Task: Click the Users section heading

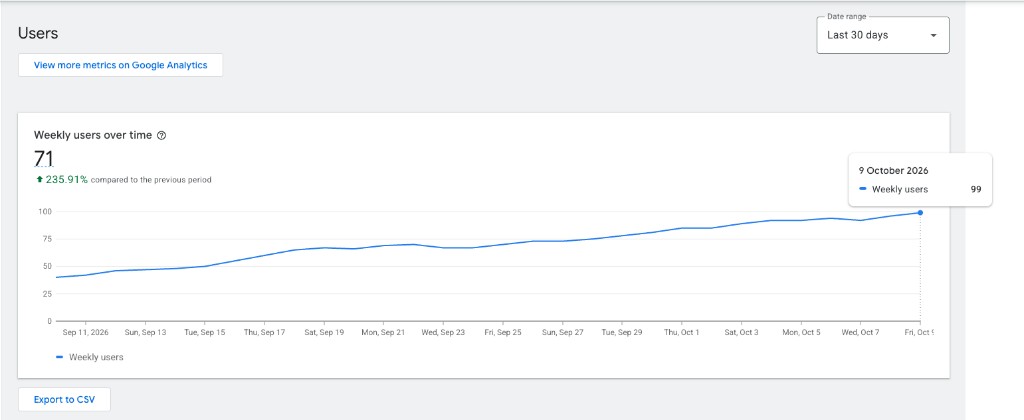Action: point(38,33)
